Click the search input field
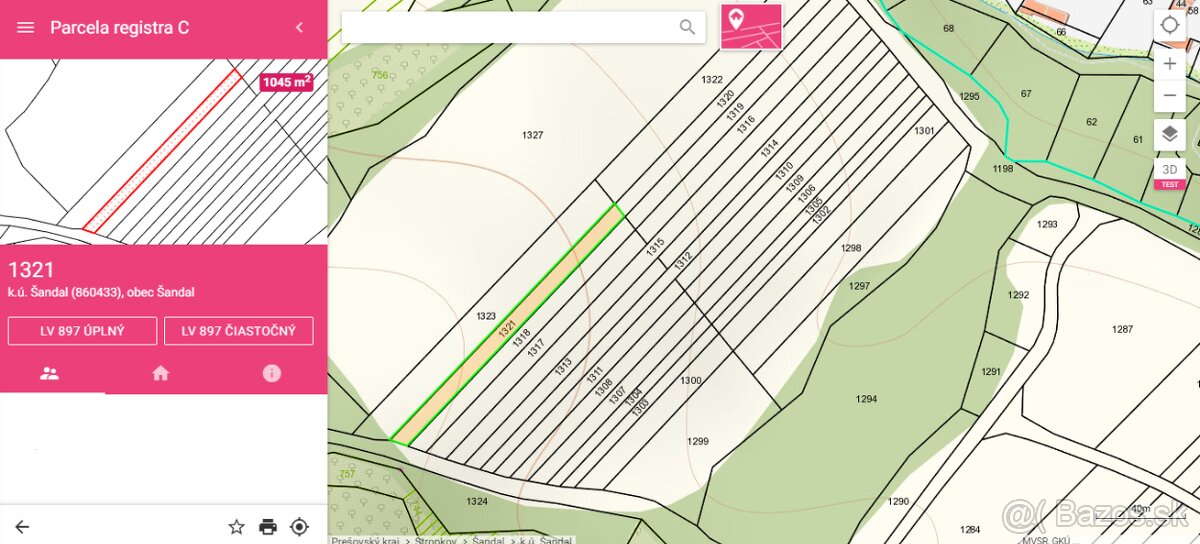The width and height of the screenshot is (1200, 544). click(x=510, y=27)
